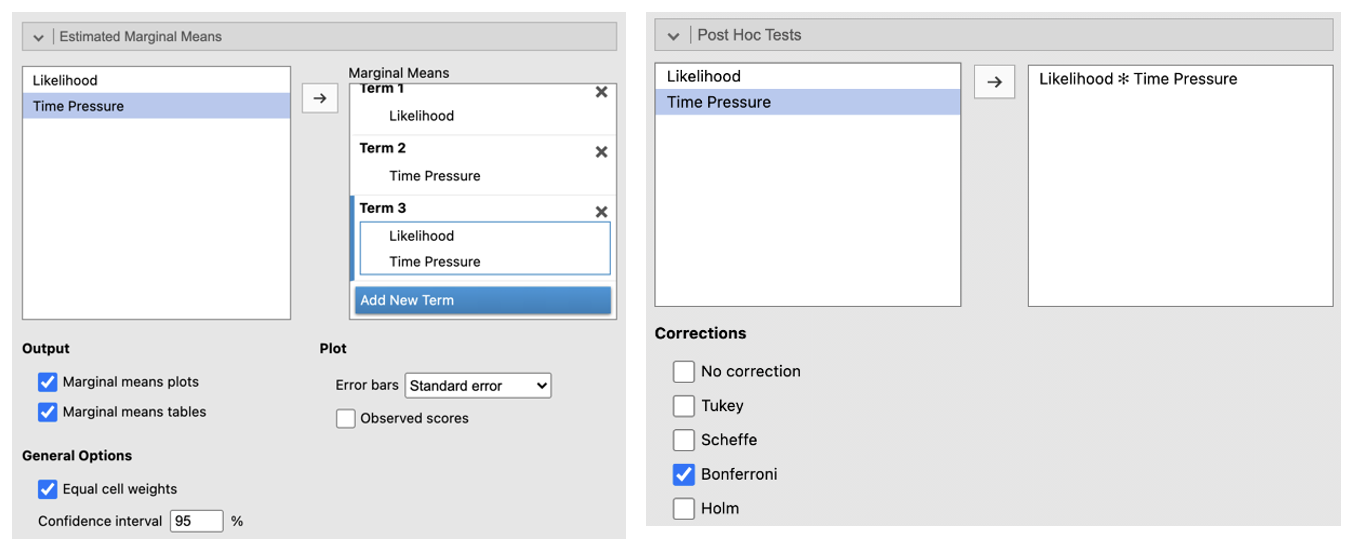Screen dimensions: 1356x552
Task: Open the Error bars dropdown
Action: point(478,385)
